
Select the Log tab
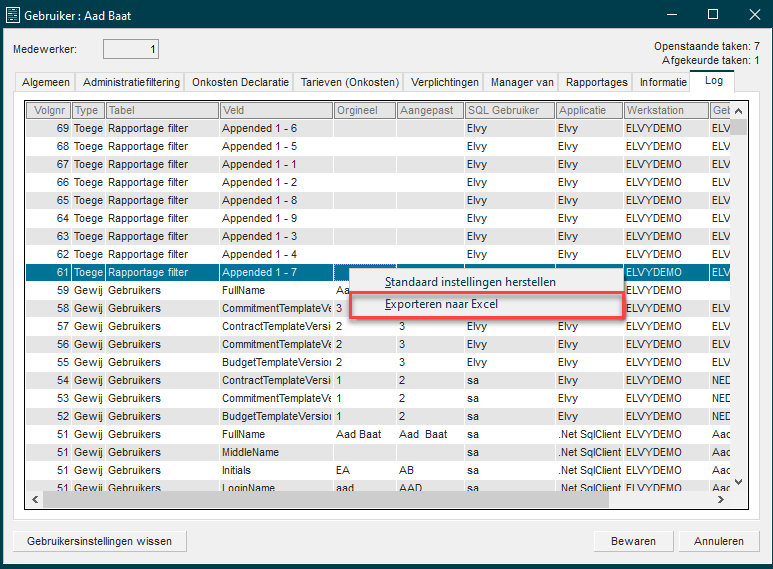click(x=713, y=81)
